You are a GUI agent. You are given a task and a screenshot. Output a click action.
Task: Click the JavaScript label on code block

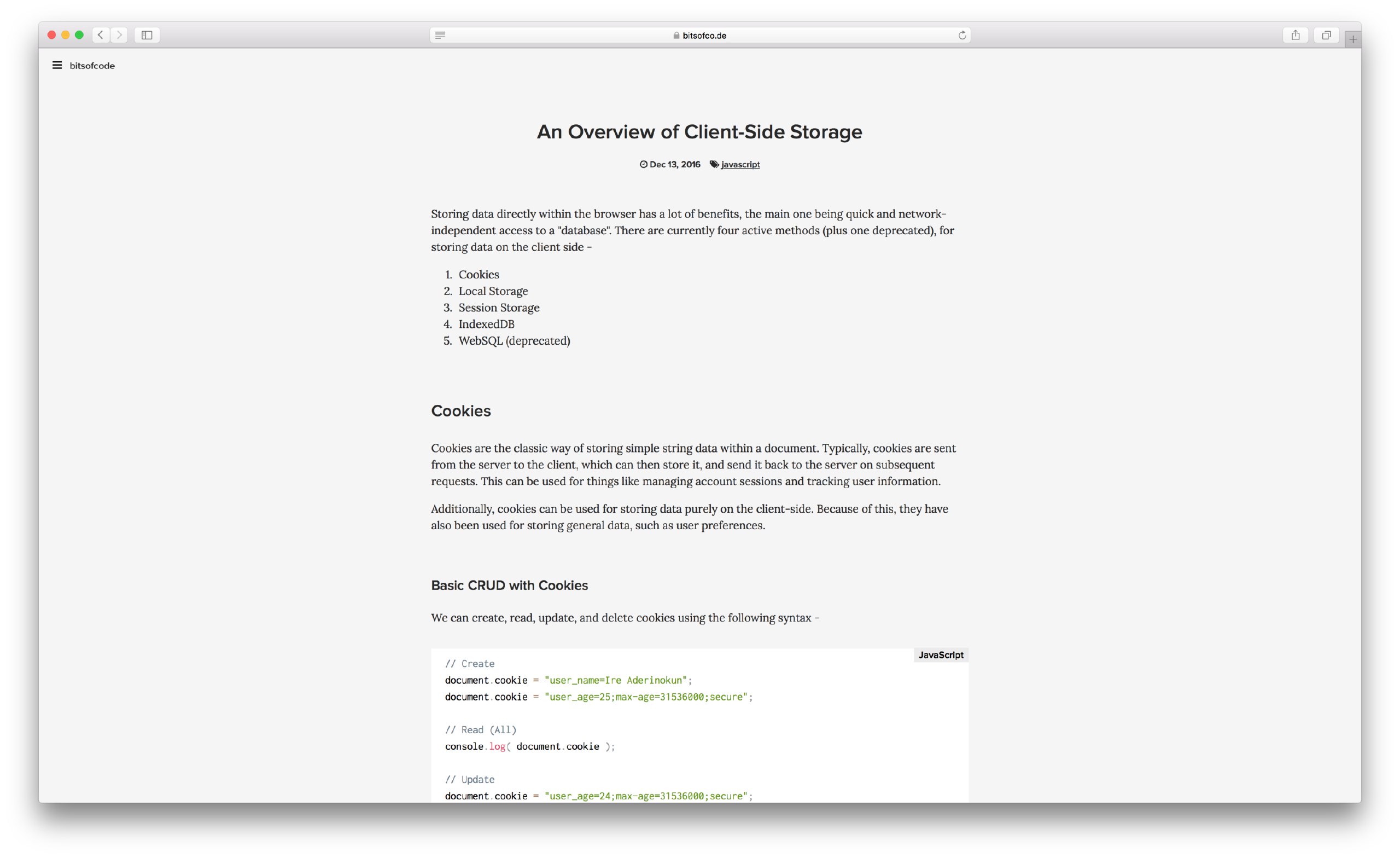[941, 655]
